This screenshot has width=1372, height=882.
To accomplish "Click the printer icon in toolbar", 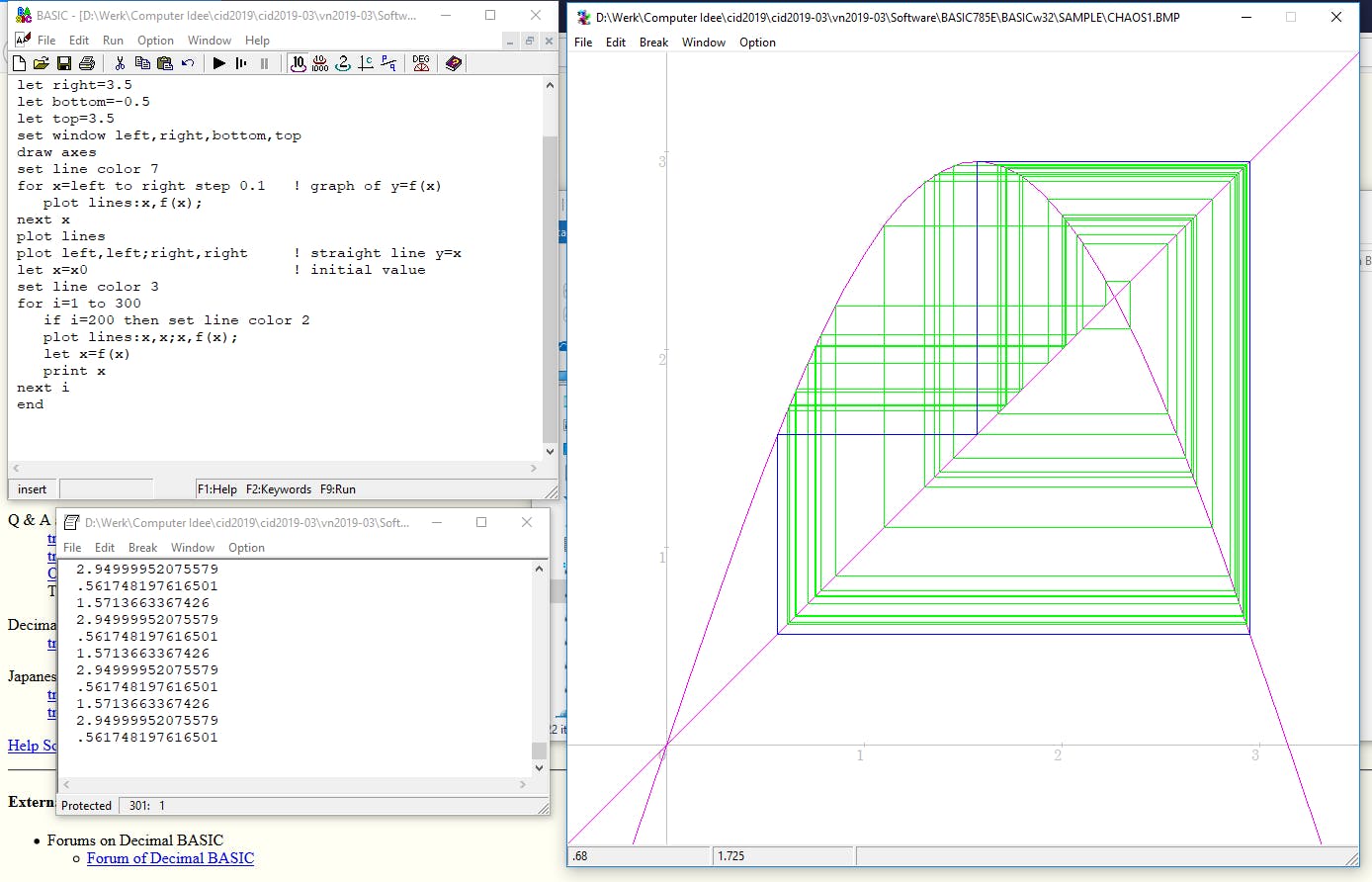I will [x=87, y=63].
